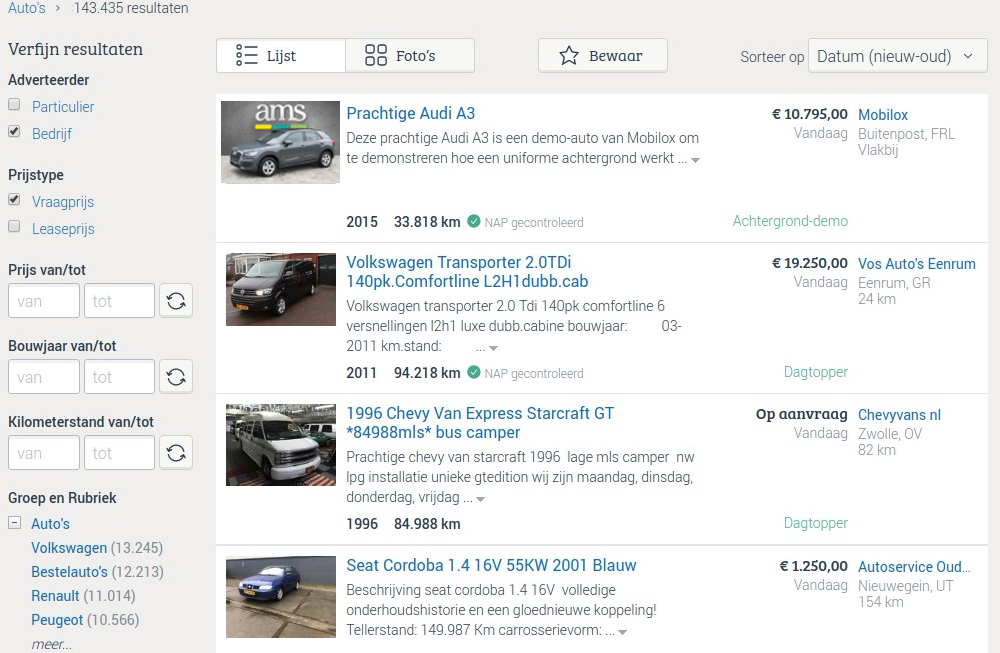
Task: Open the Volkswagen Transporter thumbnail image
Action: [281, 290]
